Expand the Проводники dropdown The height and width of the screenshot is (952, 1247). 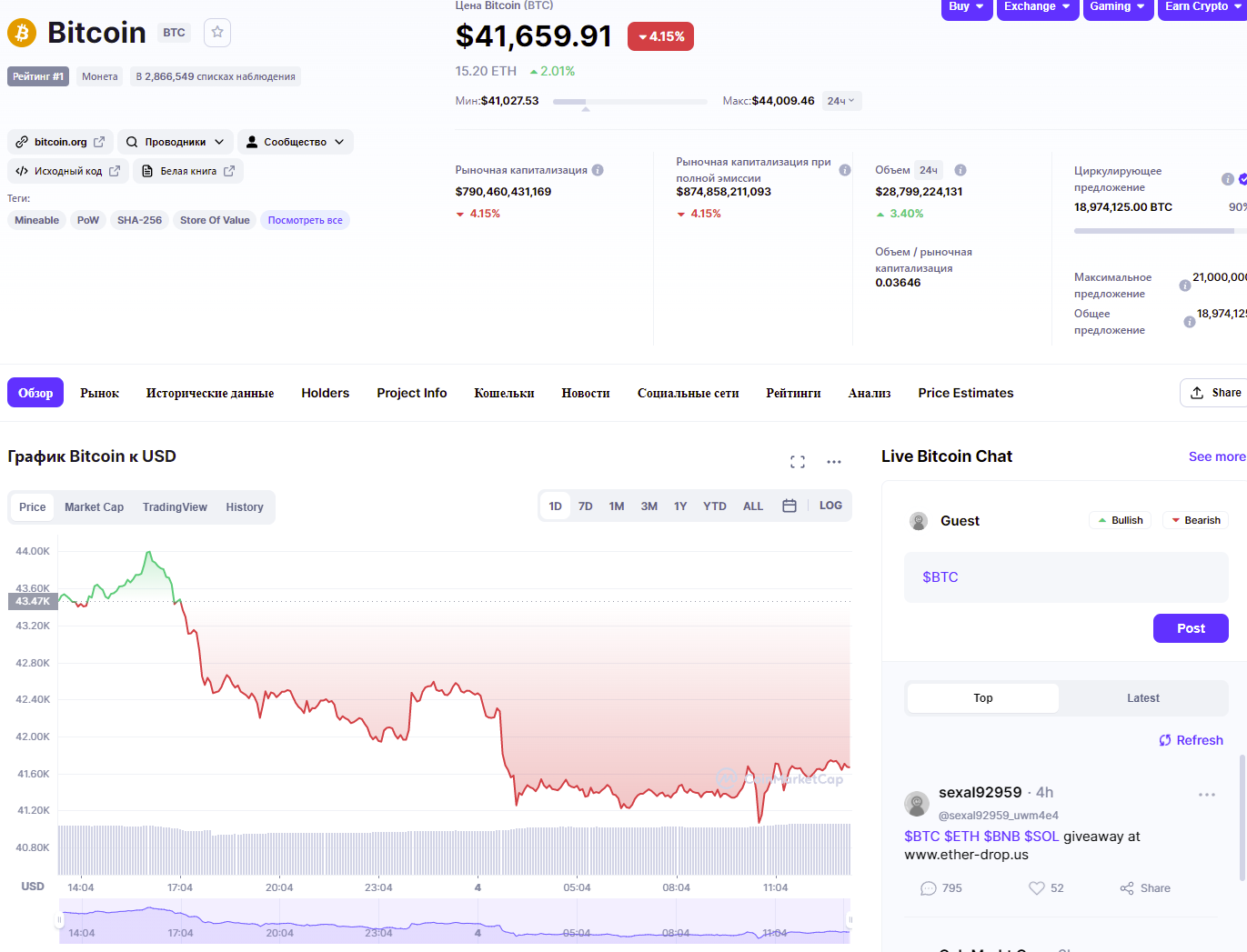(176, 142)
